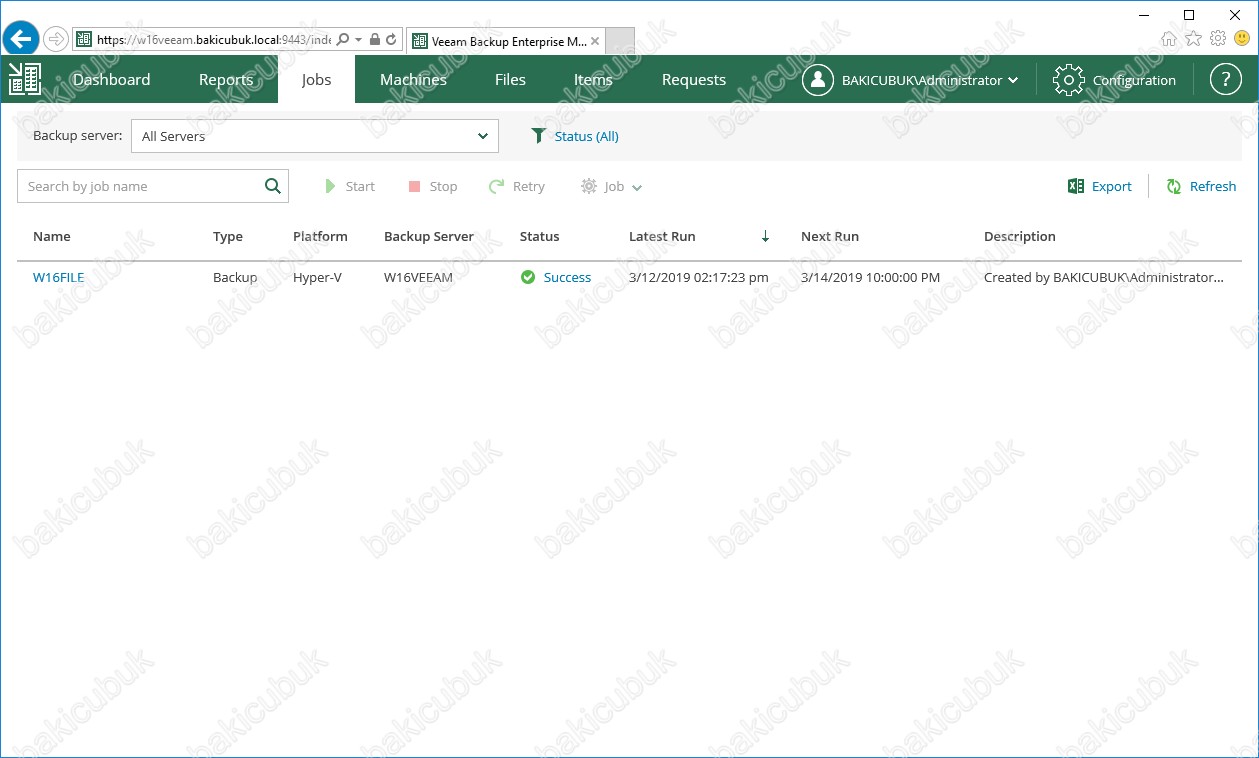Sort by Next Run column header
Image resolution: width=1259 pixels, height=758 pixels.
tap(830, 237)
